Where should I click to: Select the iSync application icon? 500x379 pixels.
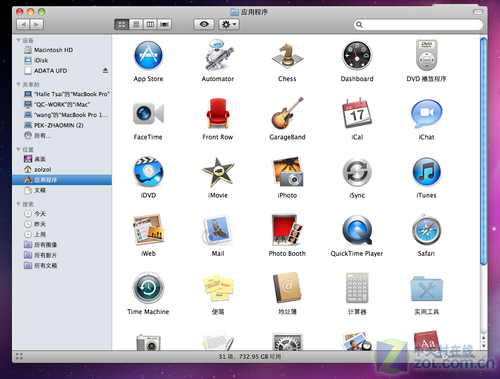pyautogui.click(x=357, y=172)
